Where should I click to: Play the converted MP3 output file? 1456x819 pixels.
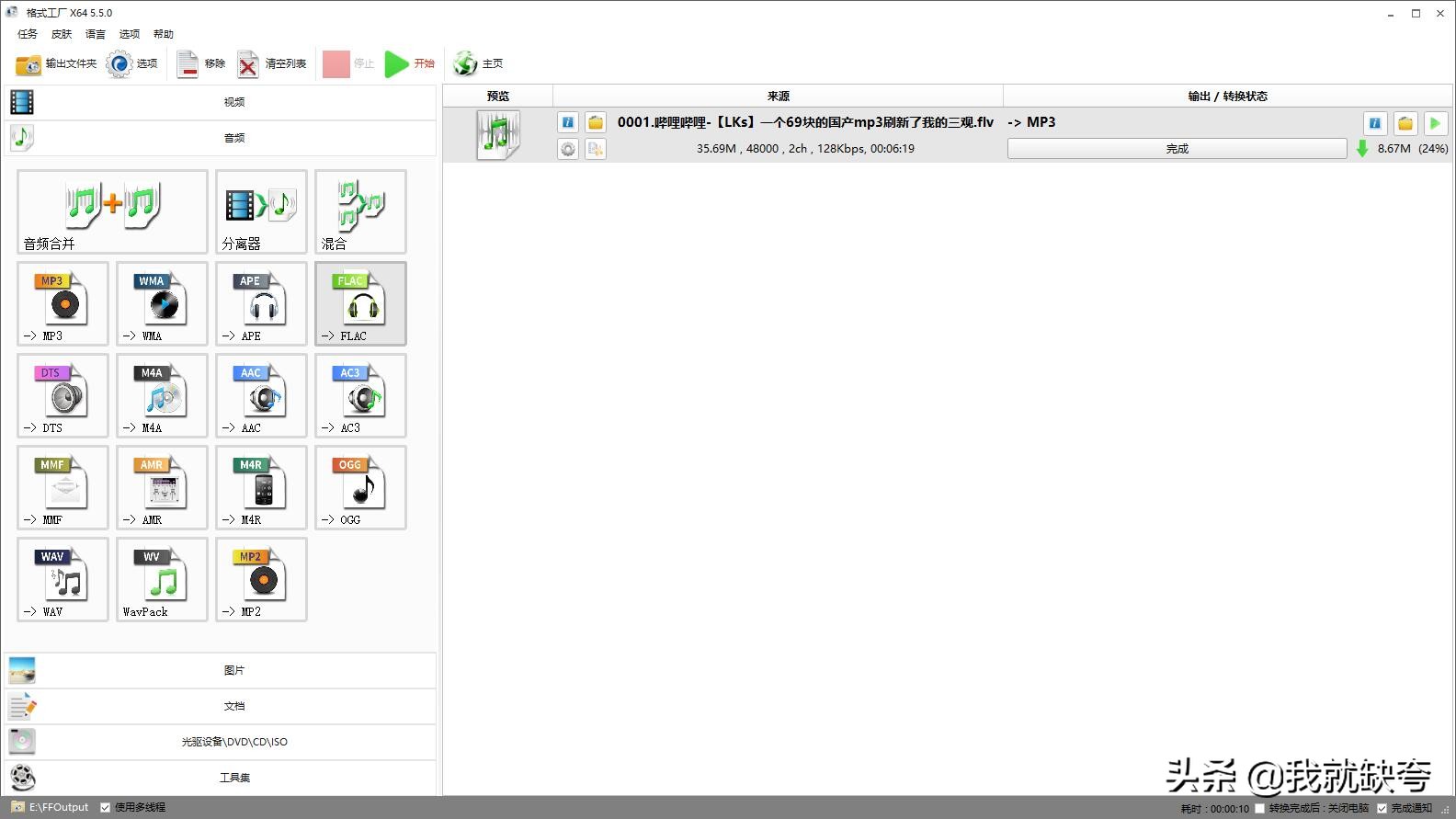[x=1435, y=123]
